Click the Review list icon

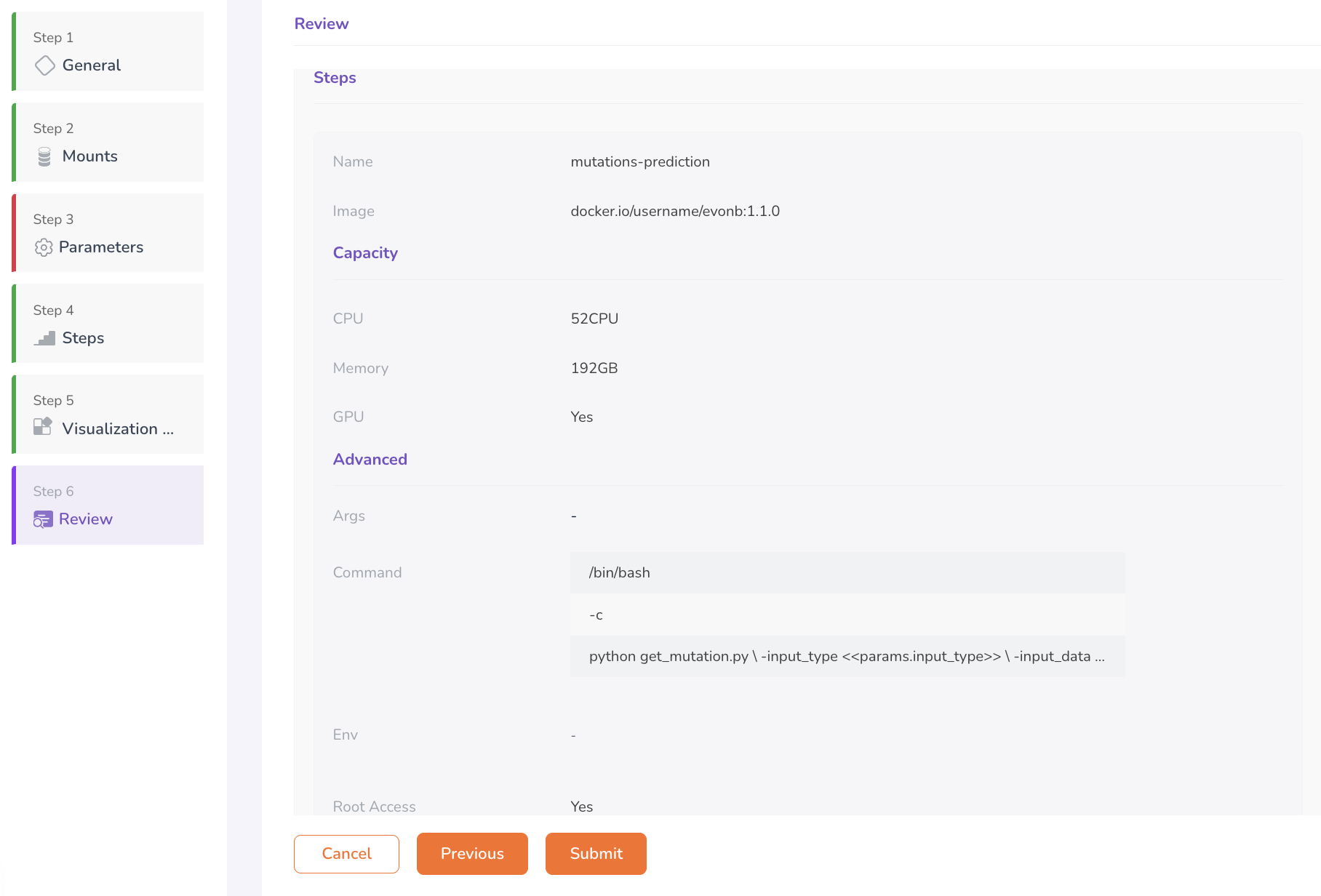(43, 519)
